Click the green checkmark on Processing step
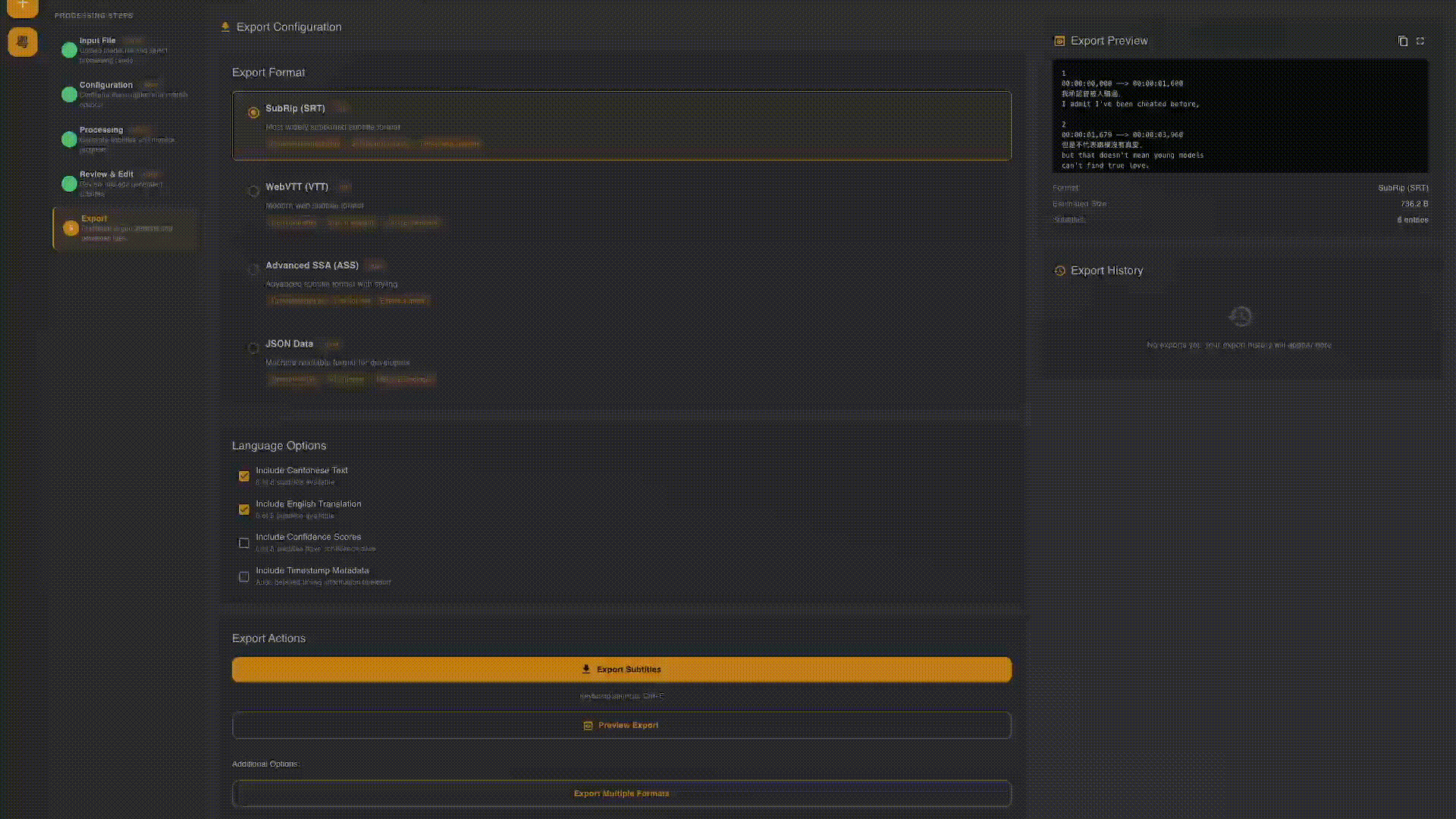This screenshot has height=819, width=1456. click(69, 139)
